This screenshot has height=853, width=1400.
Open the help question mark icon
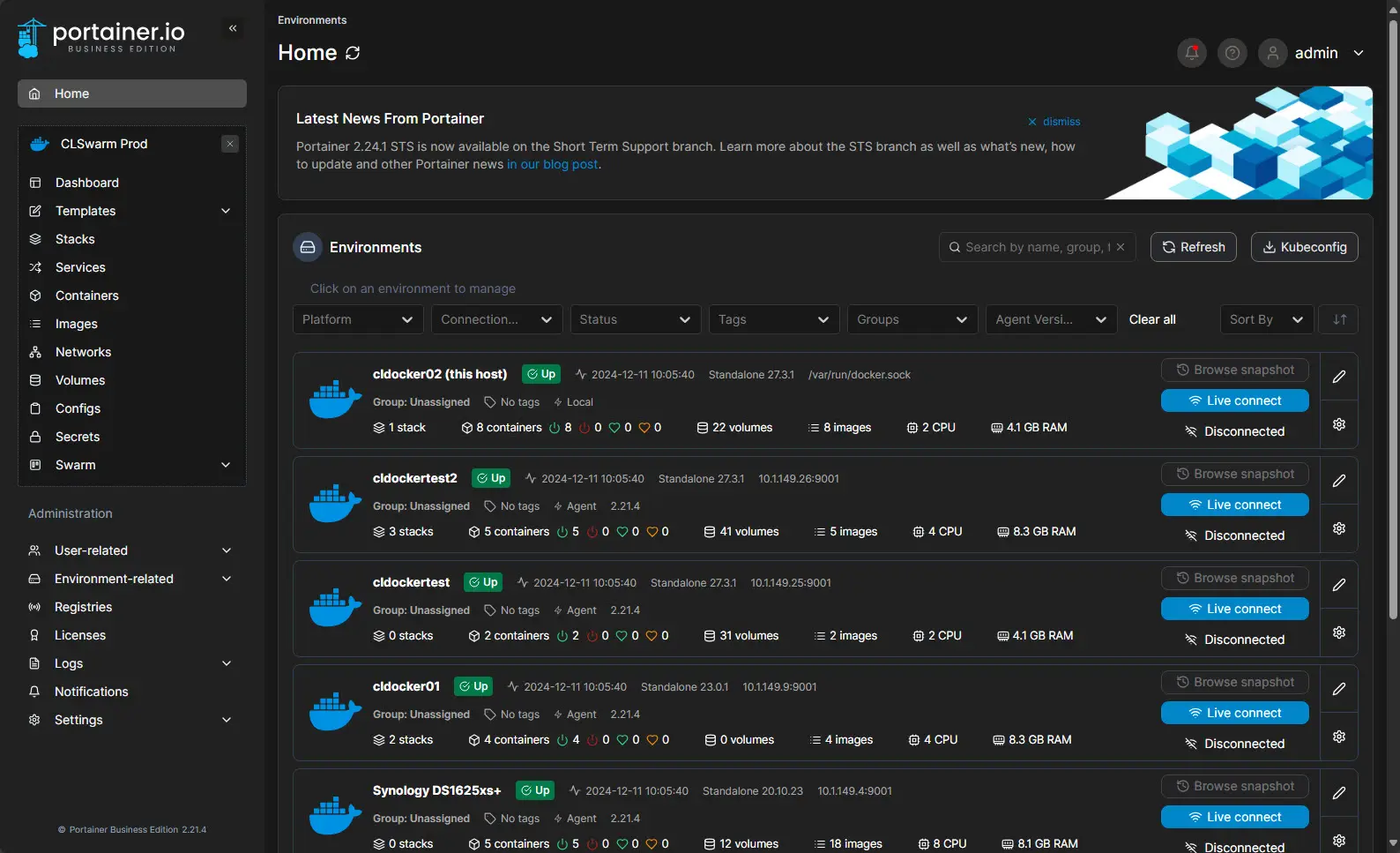click(1232, 53)
